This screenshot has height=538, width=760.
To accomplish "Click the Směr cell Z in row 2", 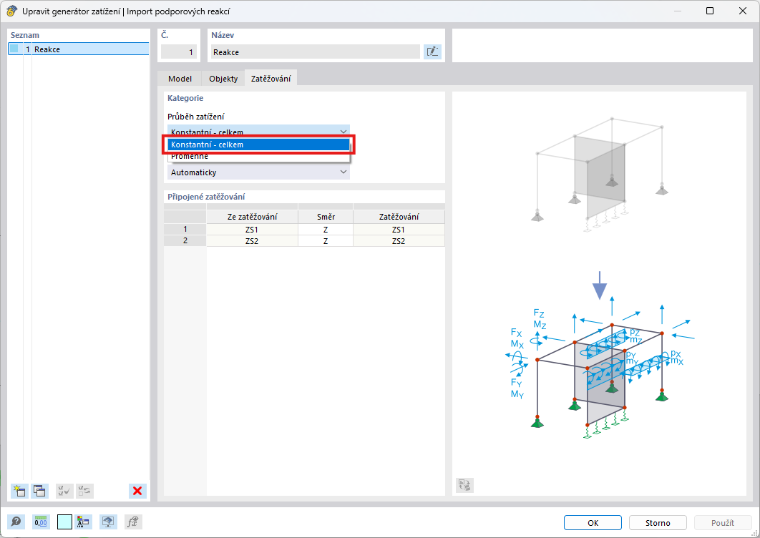I will [x=326, y=240].
